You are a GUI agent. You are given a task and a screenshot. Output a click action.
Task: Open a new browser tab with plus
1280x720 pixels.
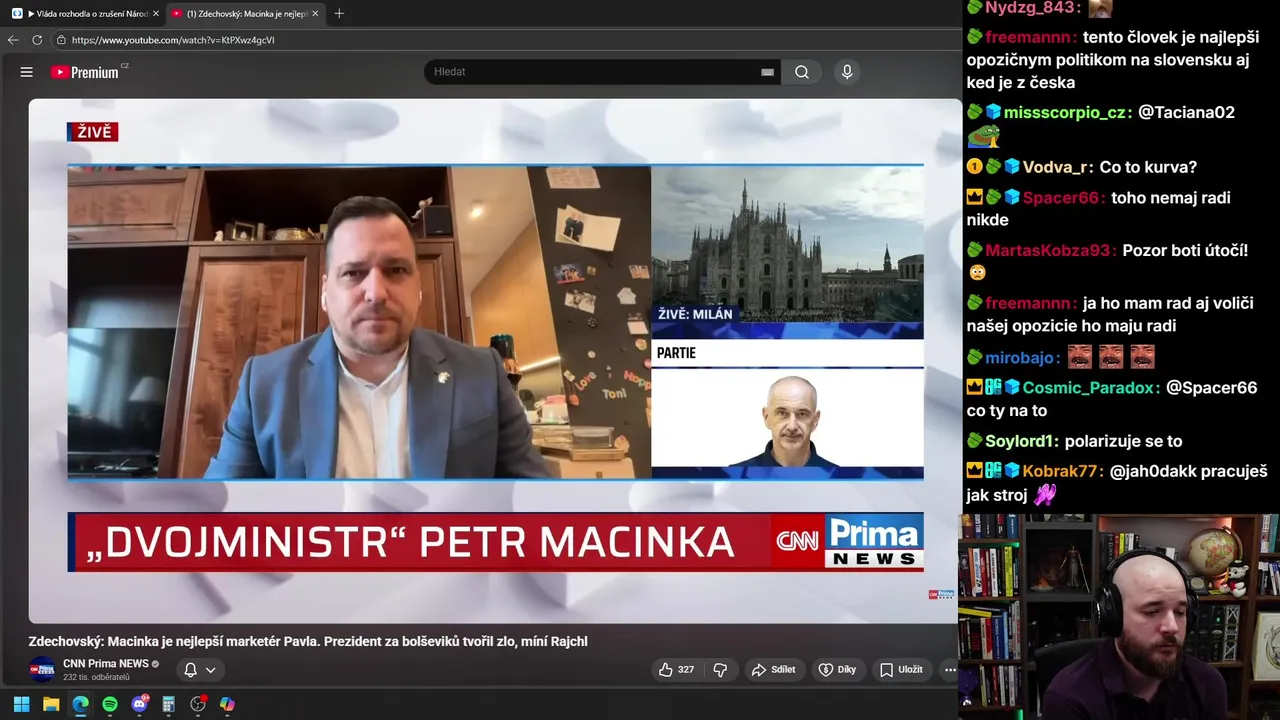pos(339,14)
